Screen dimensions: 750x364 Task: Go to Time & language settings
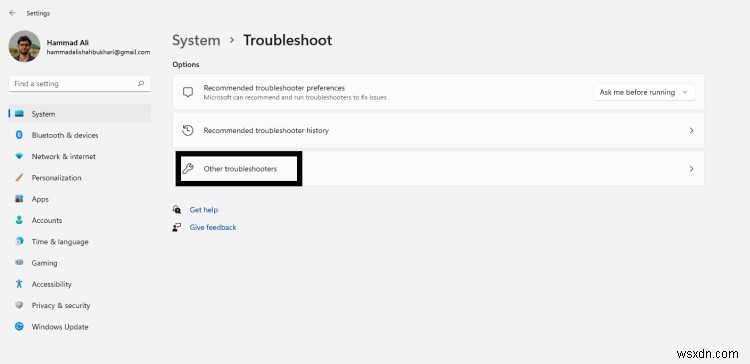(60, 242)
